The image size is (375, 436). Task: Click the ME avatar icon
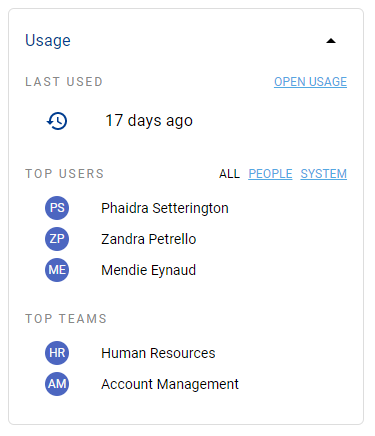[x=57, y=270]
